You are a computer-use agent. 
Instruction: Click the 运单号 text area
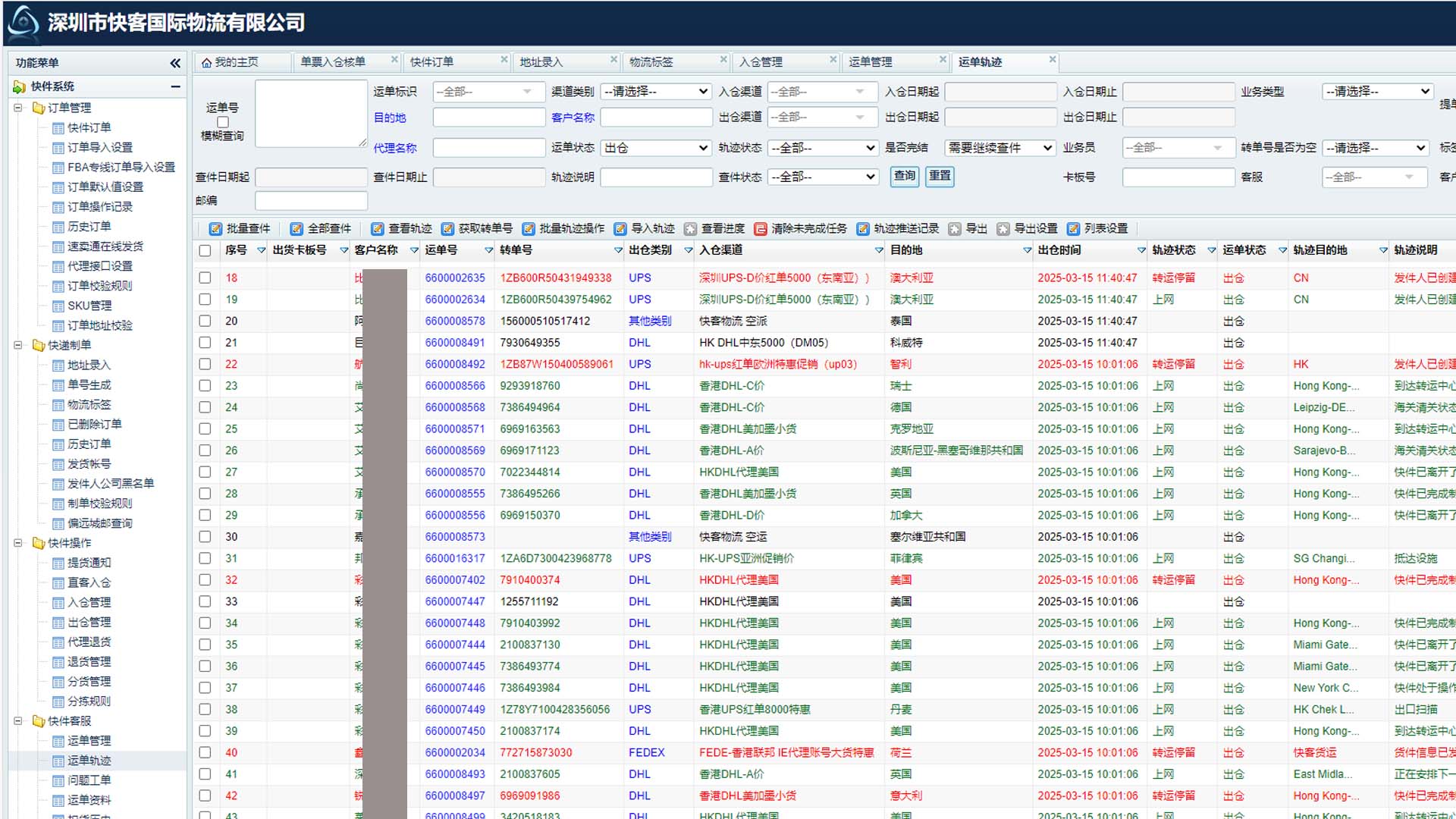[x=312, y=114]
